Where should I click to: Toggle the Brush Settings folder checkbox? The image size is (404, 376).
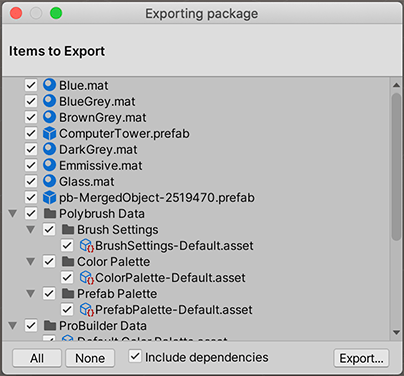click(49, 229)
